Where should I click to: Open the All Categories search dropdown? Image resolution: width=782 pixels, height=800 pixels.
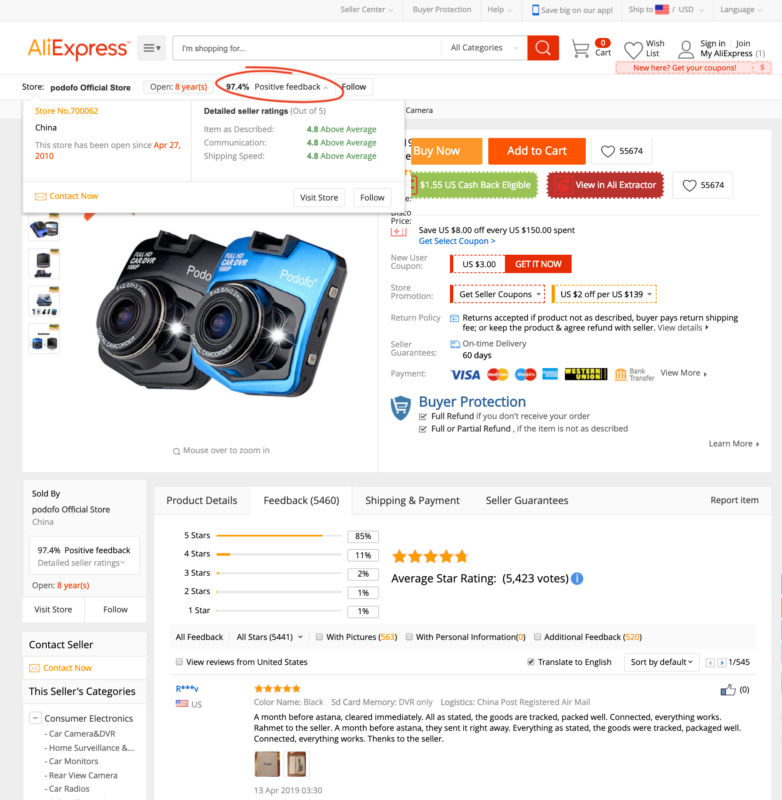[484, 48]
